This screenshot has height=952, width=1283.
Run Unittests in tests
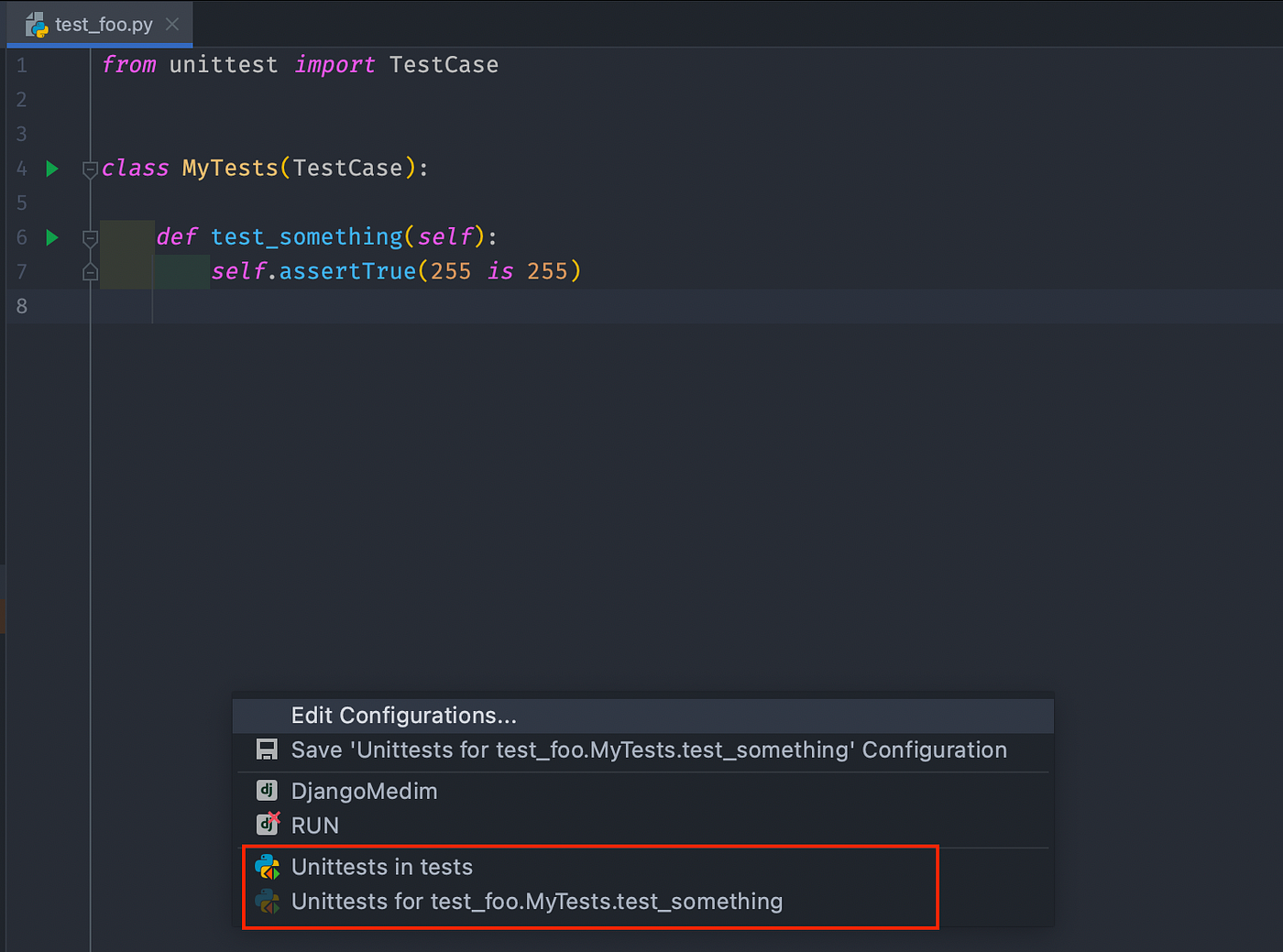(x=381, y=866)
